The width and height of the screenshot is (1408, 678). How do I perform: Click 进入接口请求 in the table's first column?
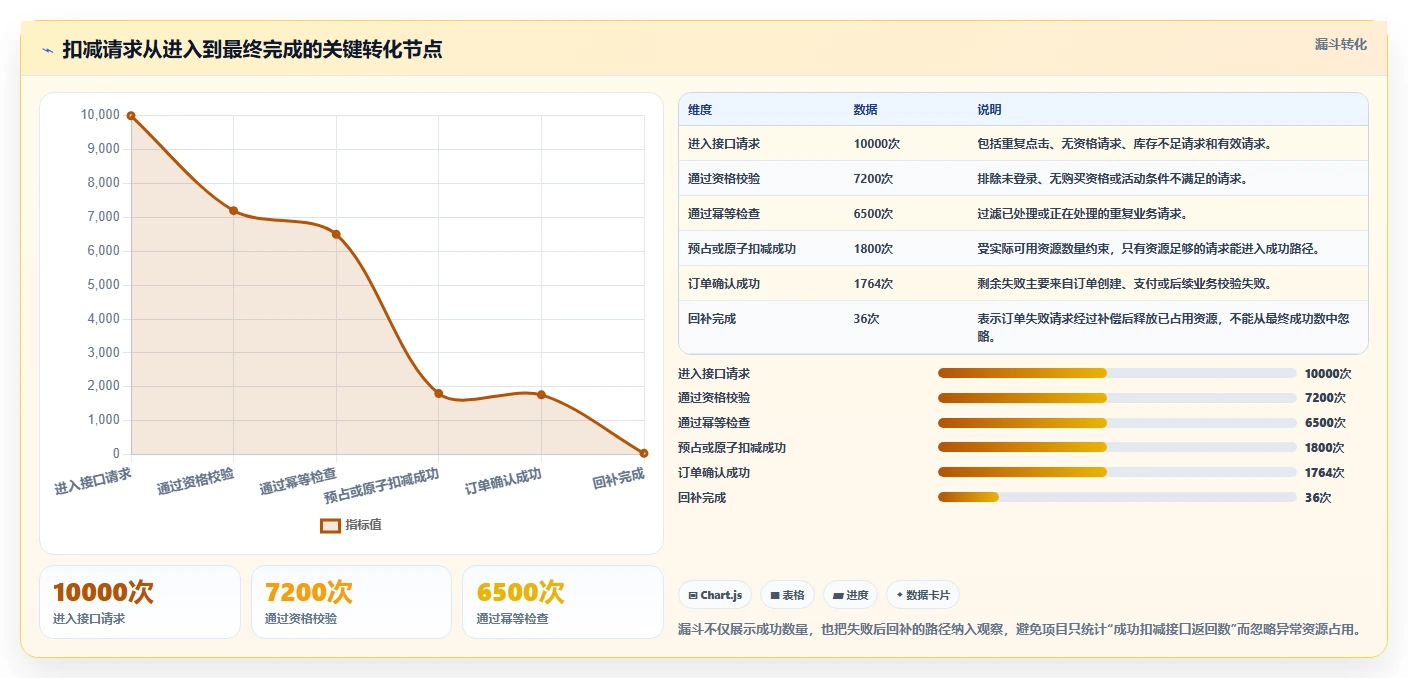pyautogui.click(x=724, y=144)
